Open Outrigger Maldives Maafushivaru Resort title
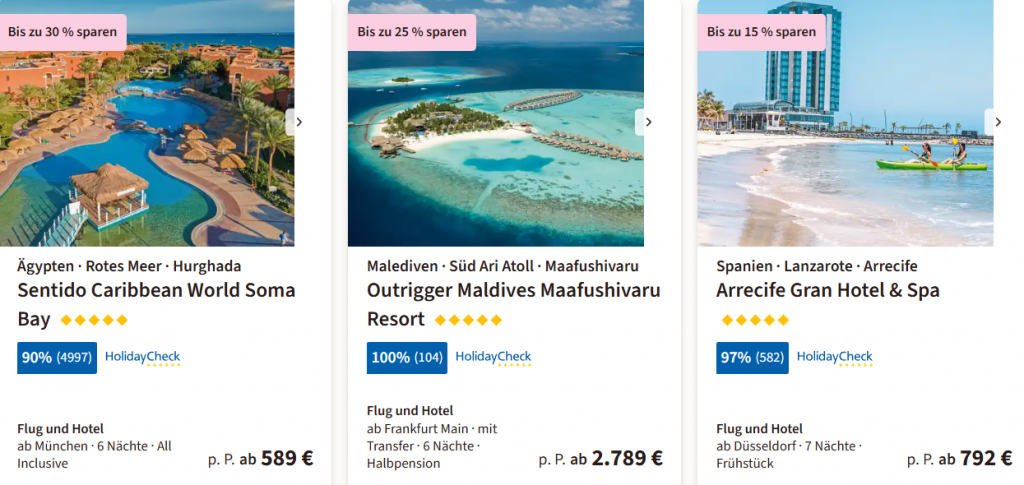The width and height of the screenshot is (1024, 485). click(513, 291)
